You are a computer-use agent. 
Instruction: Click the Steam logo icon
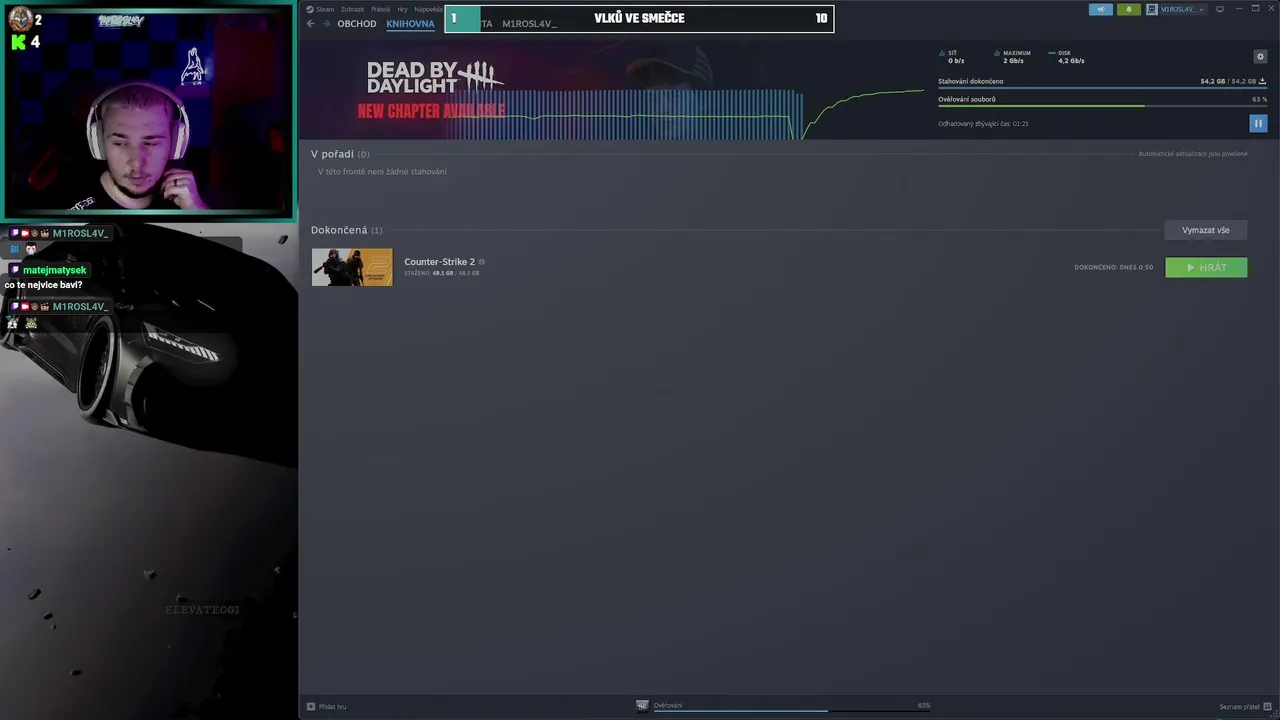tap(310, 9)
